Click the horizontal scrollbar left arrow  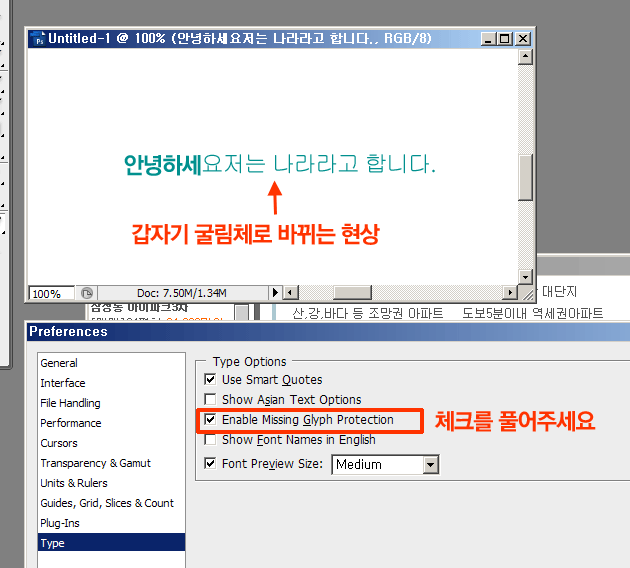pos(288,293)
